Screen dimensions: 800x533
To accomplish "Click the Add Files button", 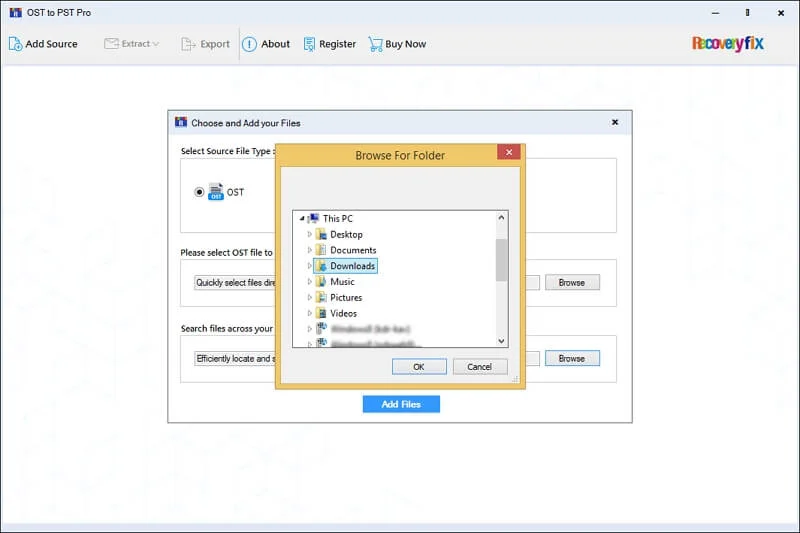I will [401, 404].
